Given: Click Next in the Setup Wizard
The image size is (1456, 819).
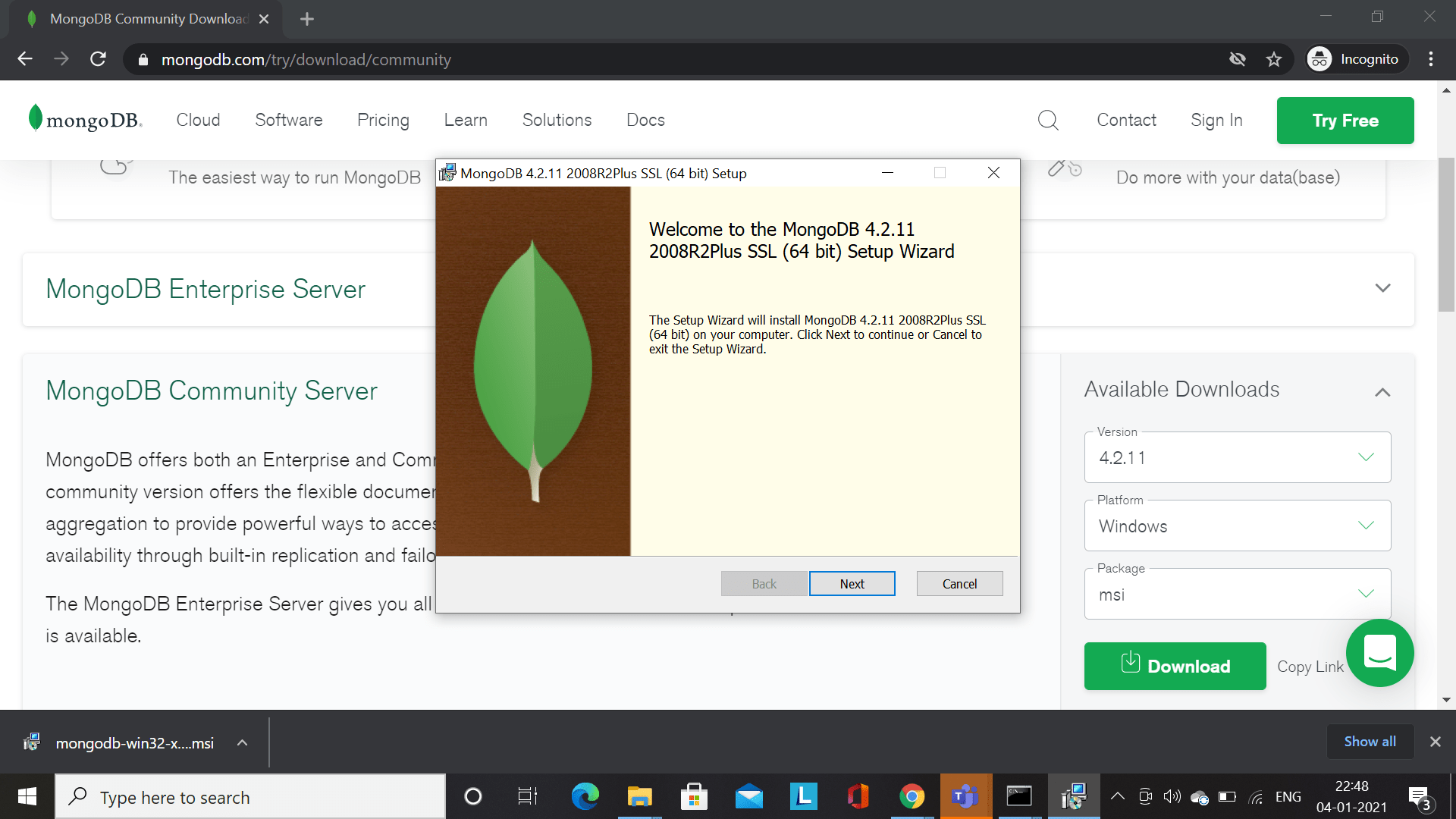Looking at the screenshot, I should click(852, 583).
